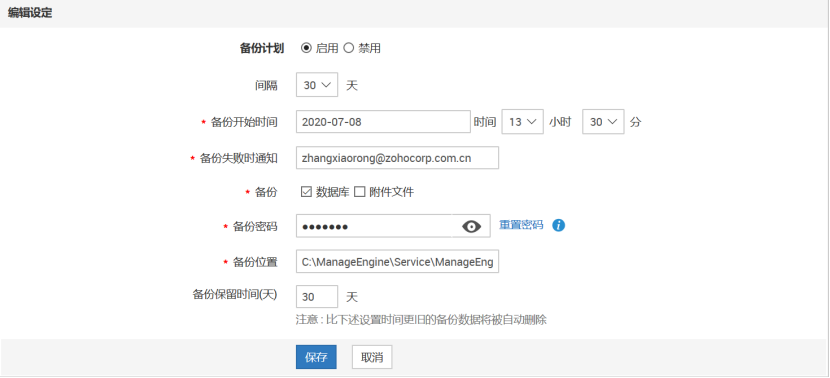
Task: Click the 备份失败时通知 email field
Action: point(397,158)
